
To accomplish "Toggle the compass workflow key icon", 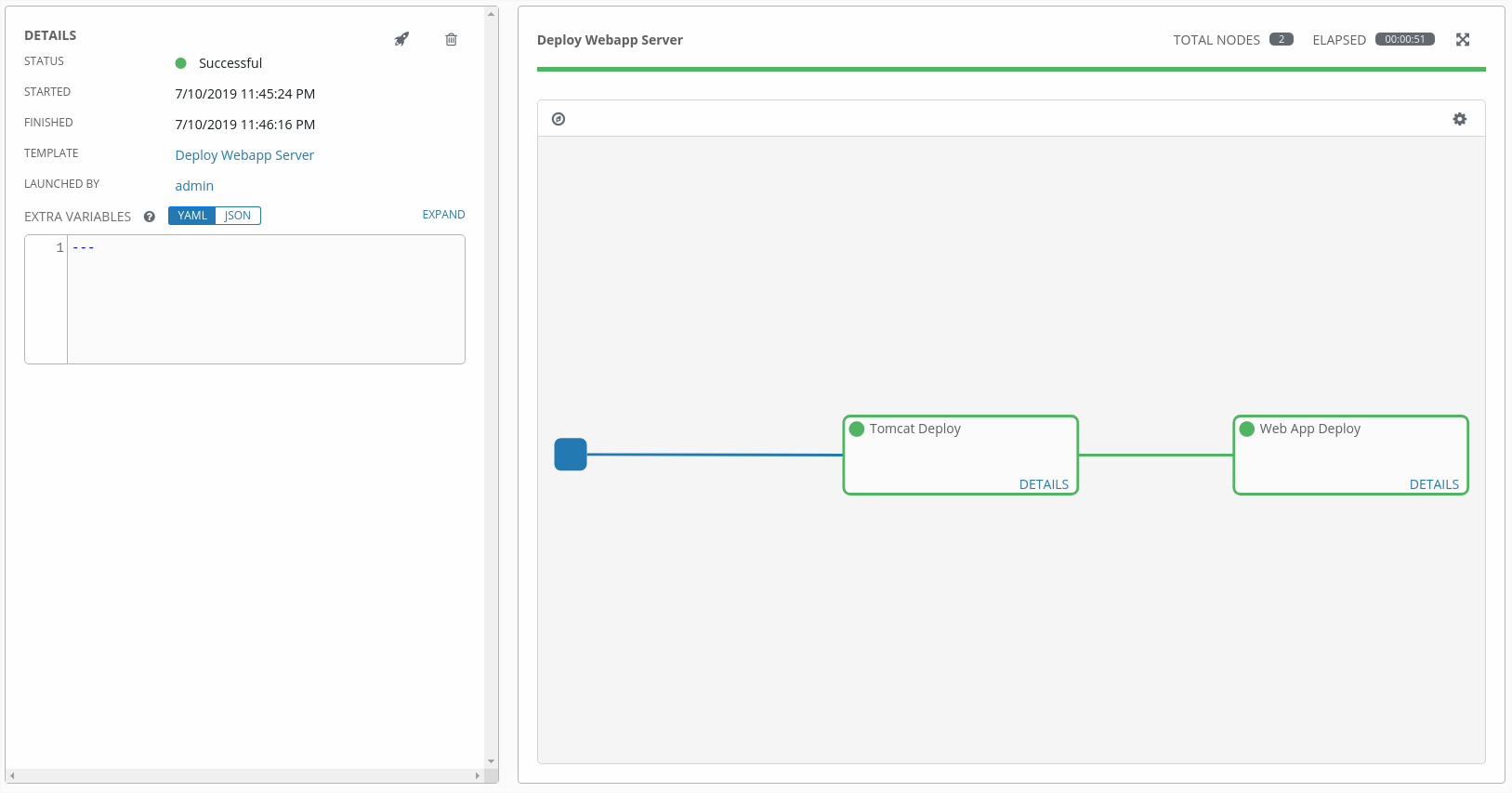I will click(559, 119).
